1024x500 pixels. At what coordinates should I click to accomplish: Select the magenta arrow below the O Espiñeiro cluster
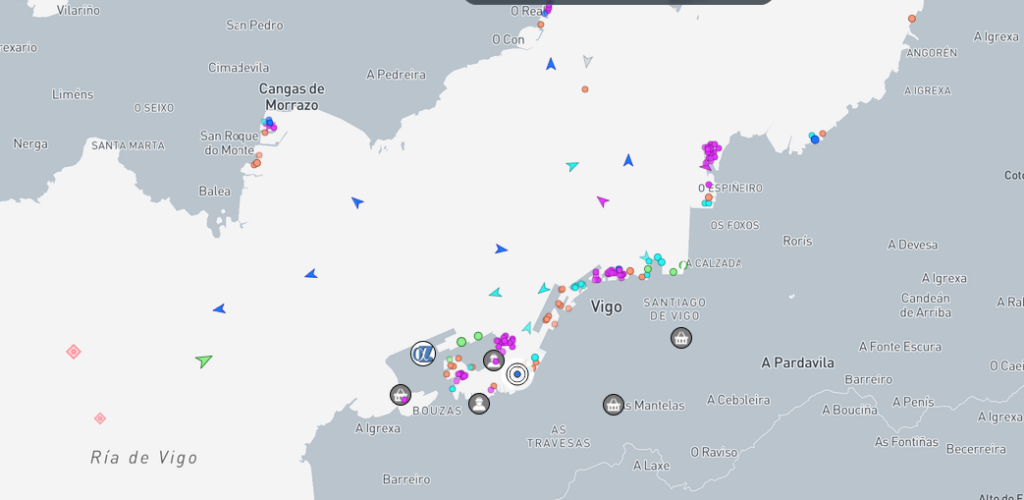705,166
